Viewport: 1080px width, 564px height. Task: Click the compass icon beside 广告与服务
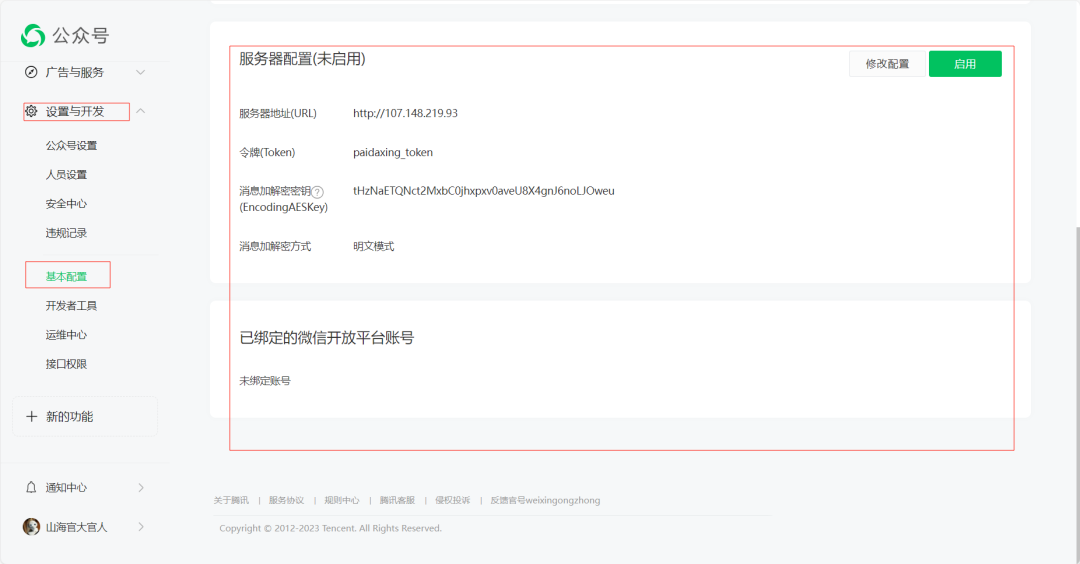click(x=31, y=72)
